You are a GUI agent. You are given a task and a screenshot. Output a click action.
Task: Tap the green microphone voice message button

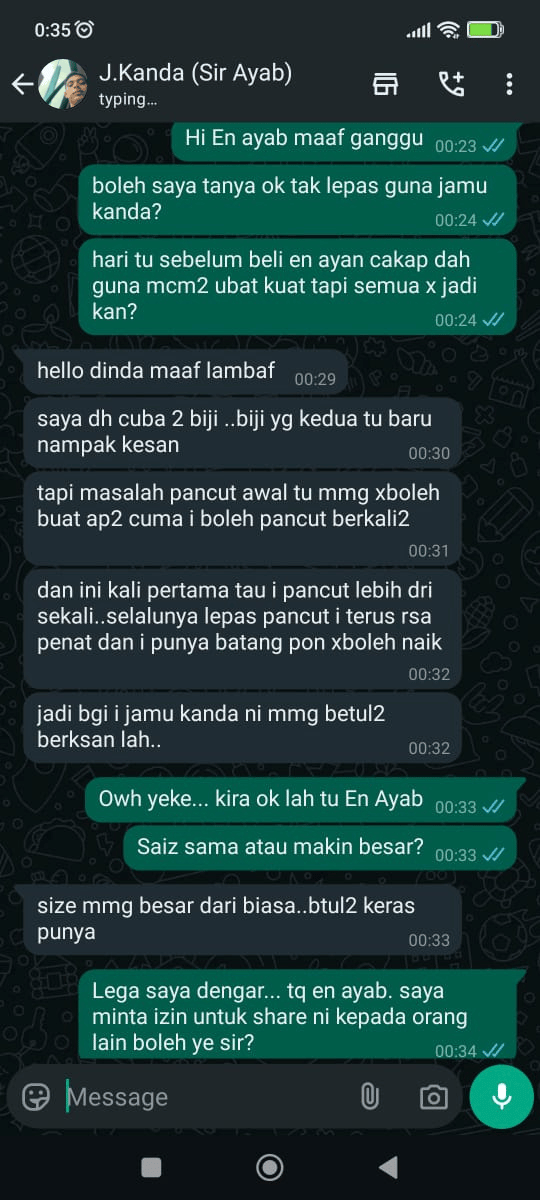pos(502,1097)
